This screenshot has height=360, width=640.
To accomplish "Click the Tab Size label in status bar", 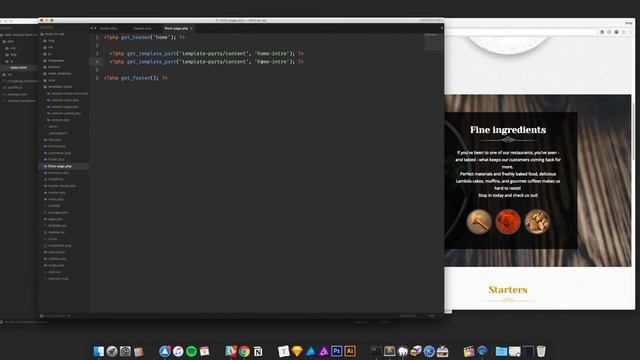I will coord(408,316).
